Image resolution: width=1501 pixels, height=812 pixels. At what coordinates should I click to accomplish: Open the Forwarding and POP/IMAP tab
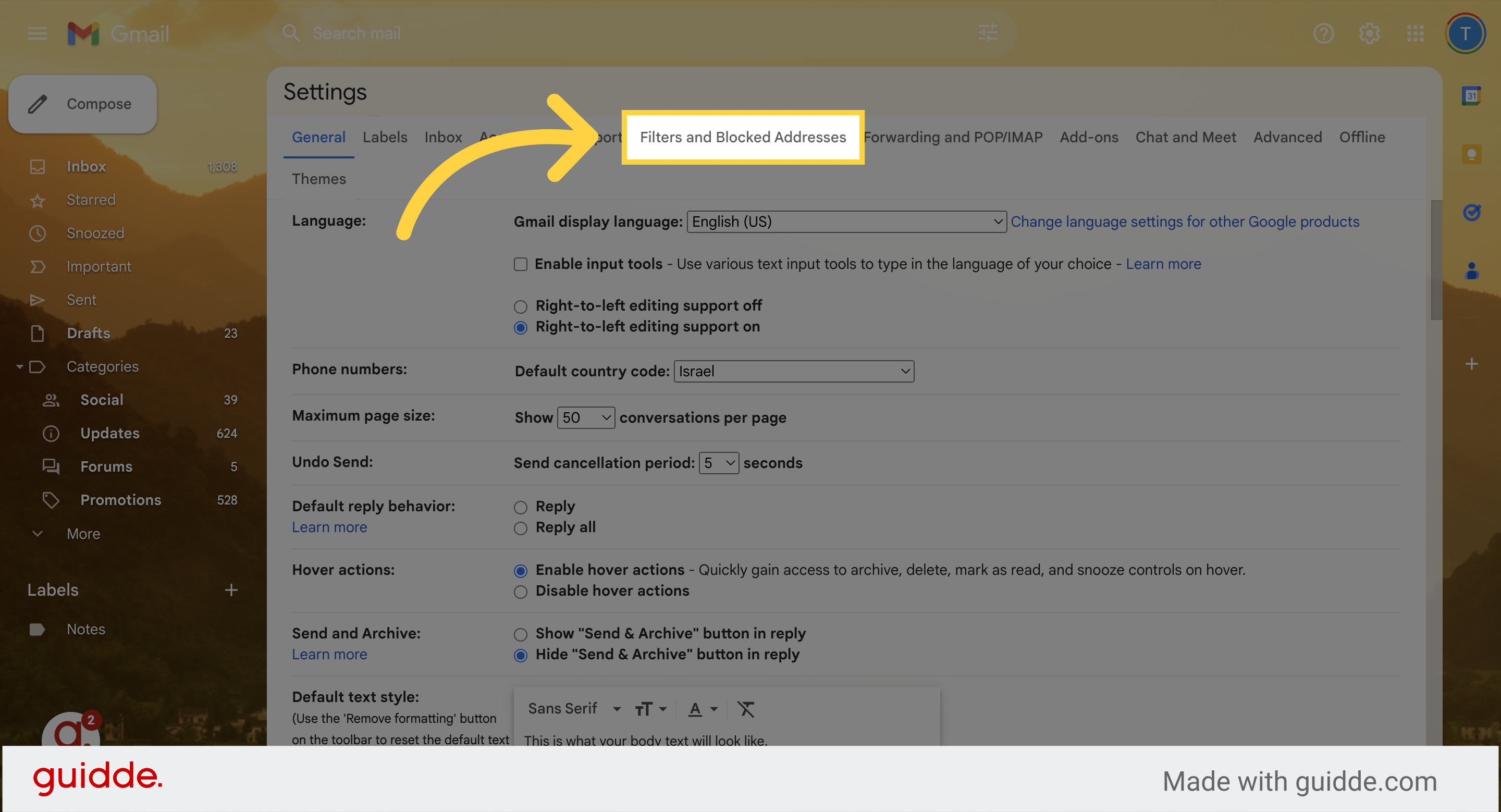click(x=954, y=137)
